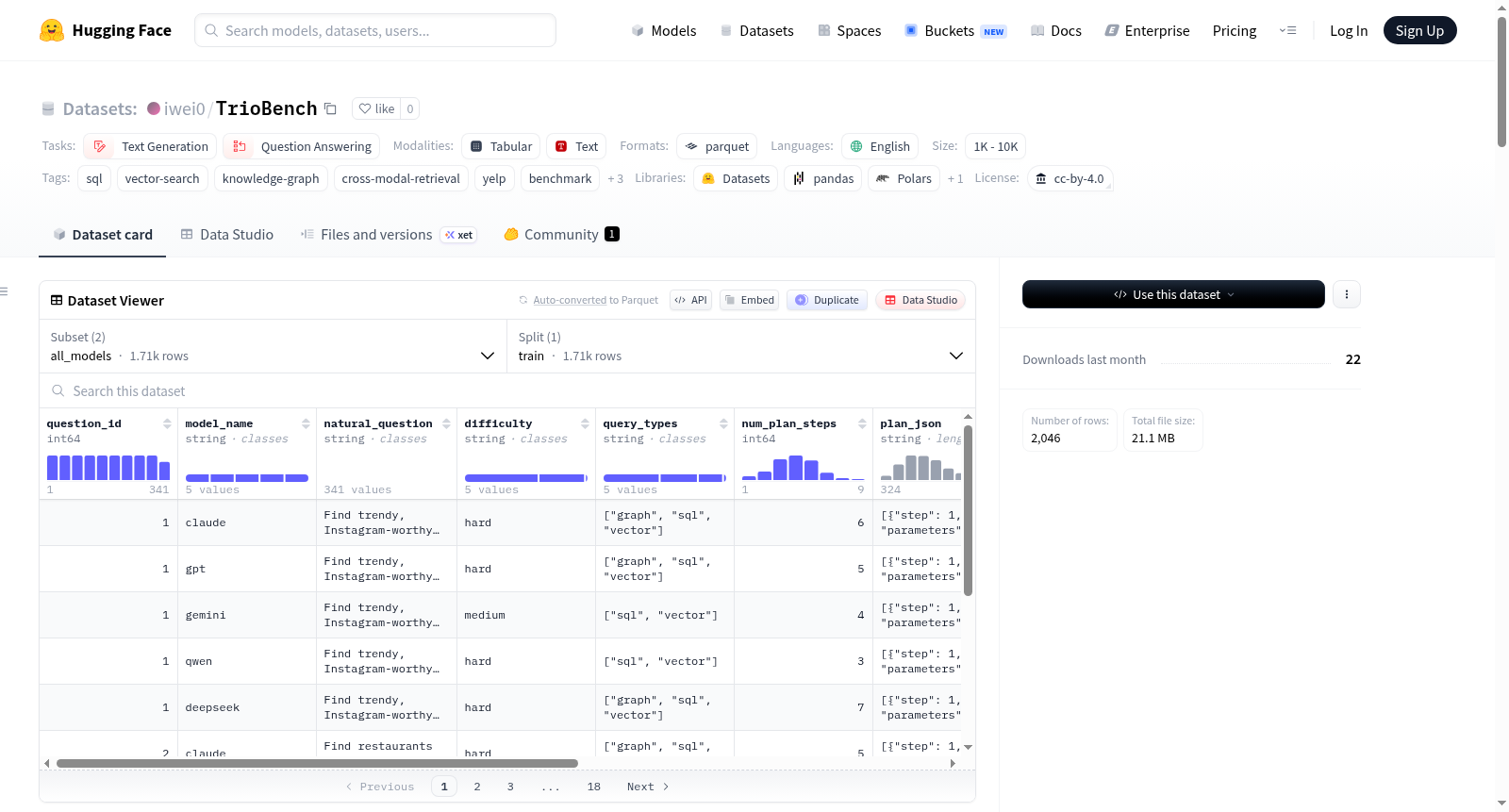The width and height of the screenshot is (1509, 812).
Task: Open Spaces in the top navigation
Action: [850, 31]
